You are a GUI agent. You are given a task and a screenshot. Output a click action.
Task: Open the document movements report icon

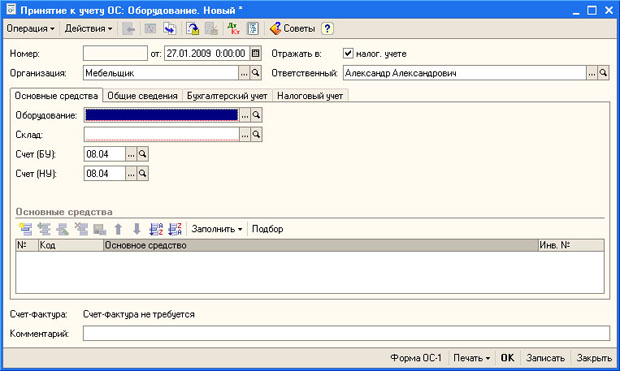tap(253, 28)
